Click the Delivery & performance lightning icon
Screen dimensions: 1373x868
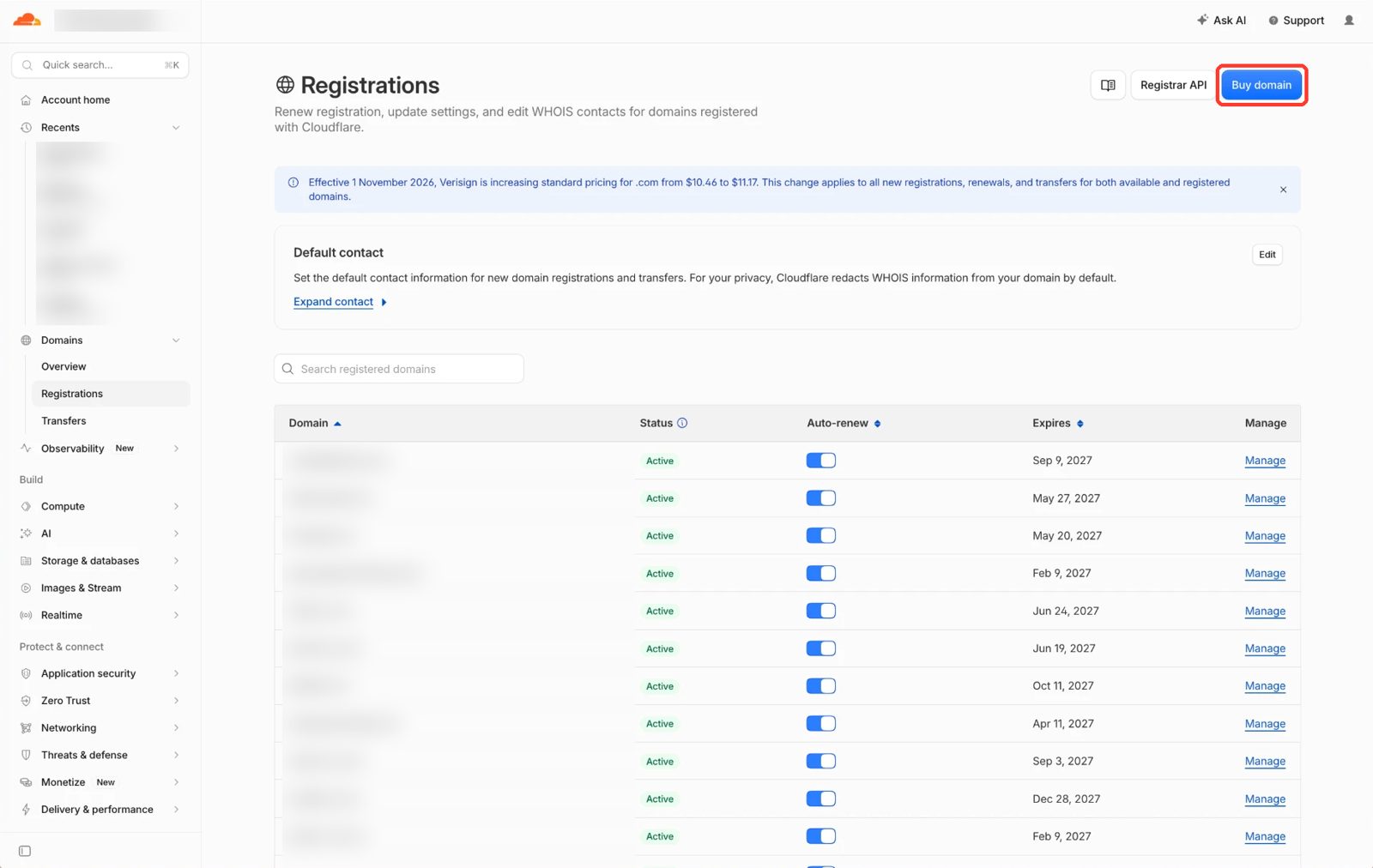tap(26, 810)
